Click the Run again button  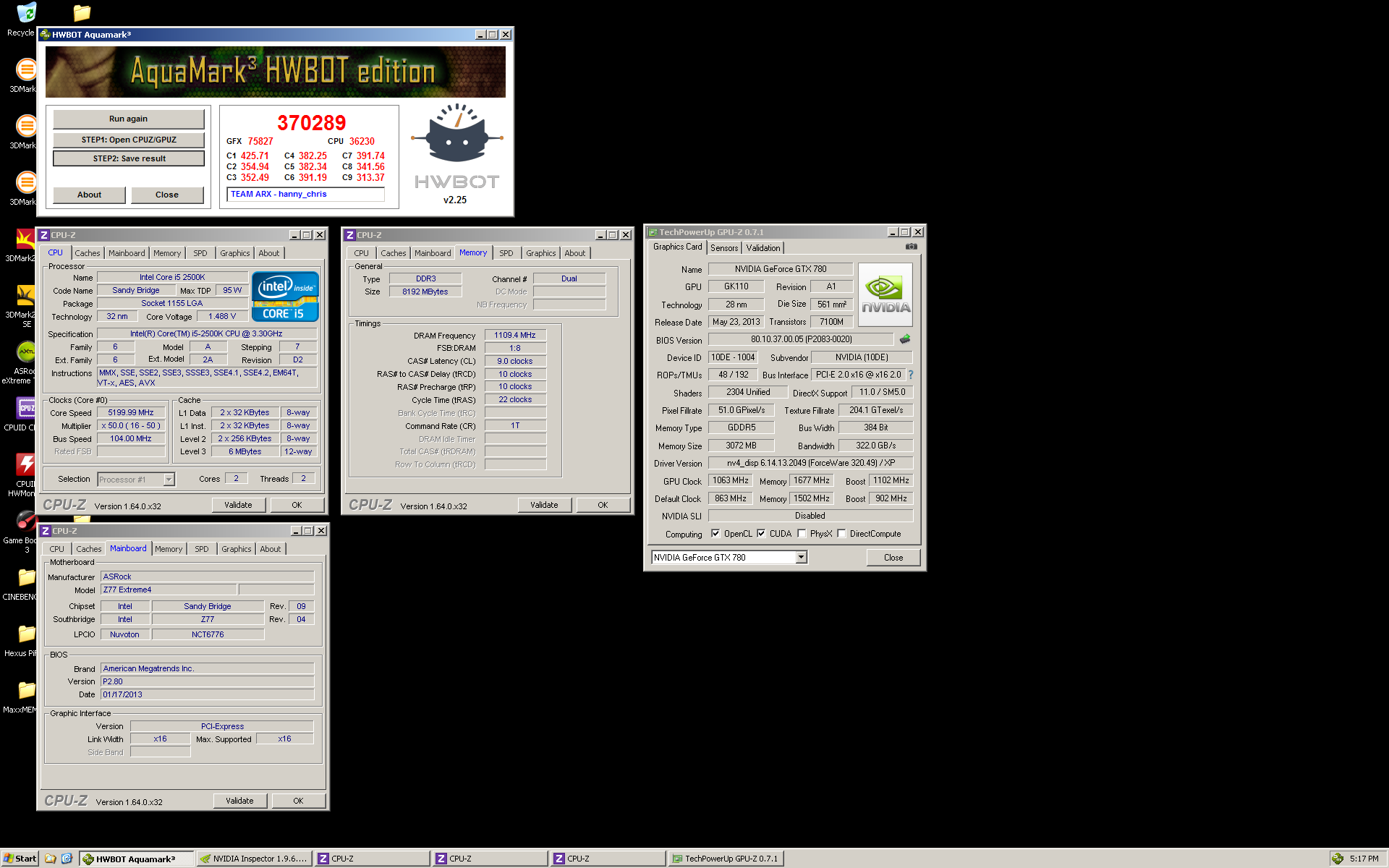pyautogui.click(x=128, y=119)
